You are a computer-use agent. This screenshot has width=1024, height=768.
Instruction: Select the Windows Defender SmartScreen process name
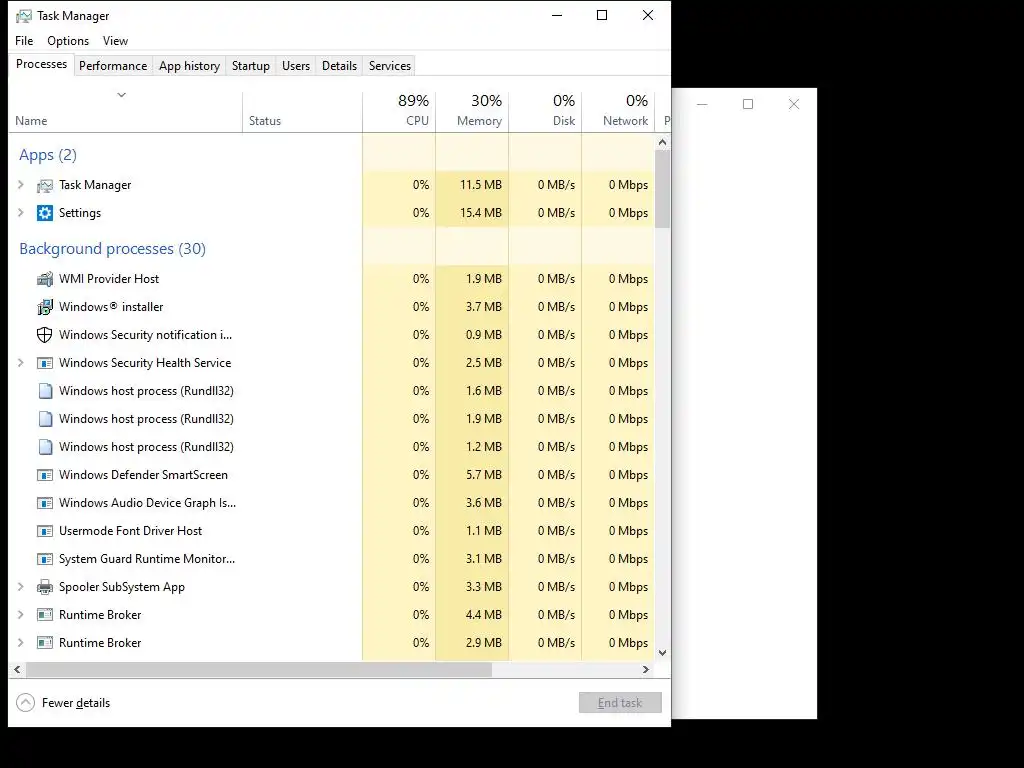pos(143,475)
